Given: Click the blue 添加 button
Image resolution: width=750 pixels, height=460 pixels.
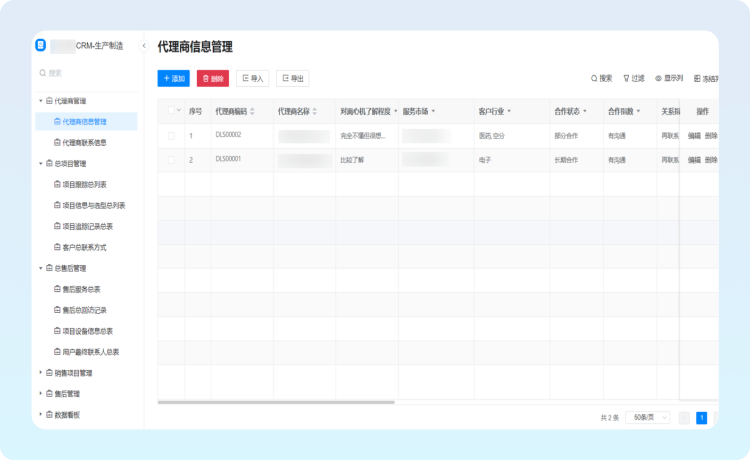Looking at the screenshot, I should (x=174, y=78).
